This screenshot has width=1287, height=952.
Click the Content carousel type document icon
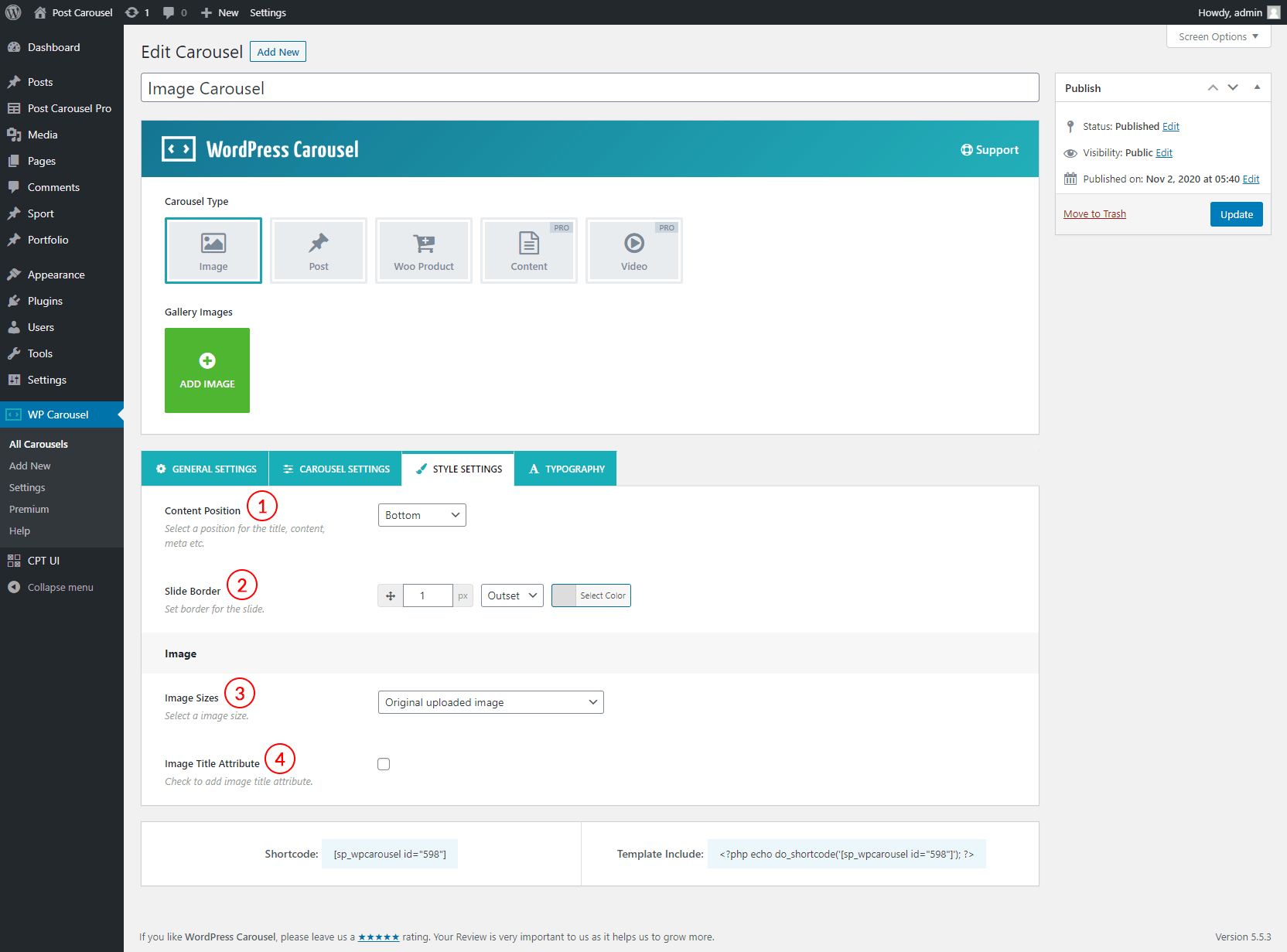tap(529, 244)
